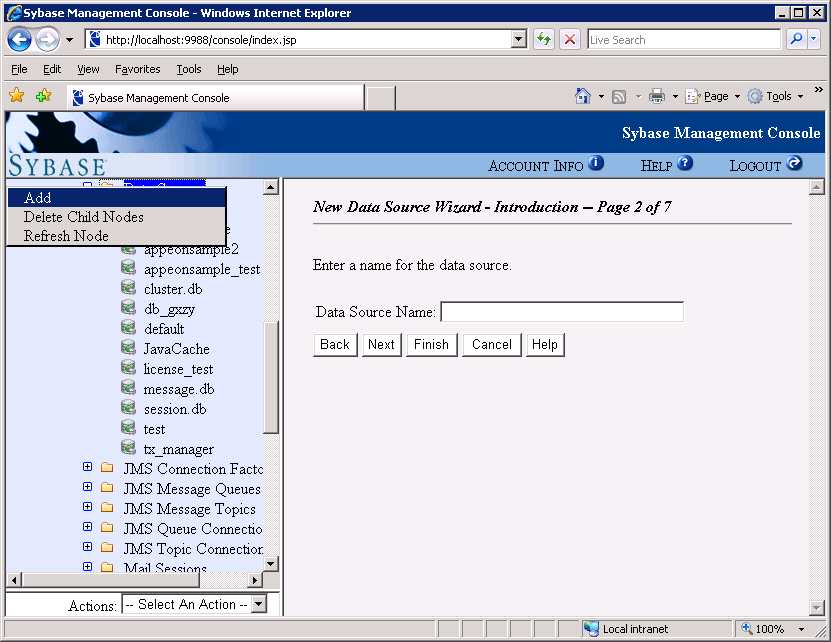
Task: Select license_test data source
Action: coord(178,369)
